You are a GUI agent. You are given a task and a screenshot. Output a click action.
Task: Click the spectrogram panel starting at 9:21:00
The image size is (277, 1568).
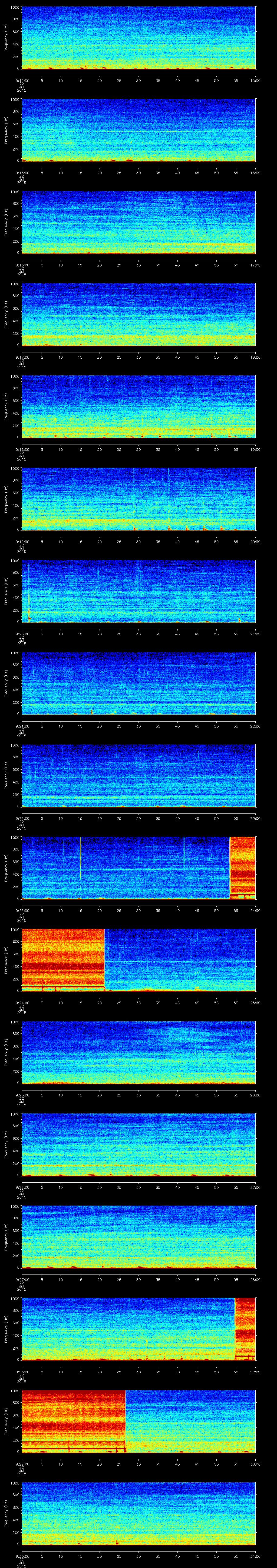coord(138,683)
